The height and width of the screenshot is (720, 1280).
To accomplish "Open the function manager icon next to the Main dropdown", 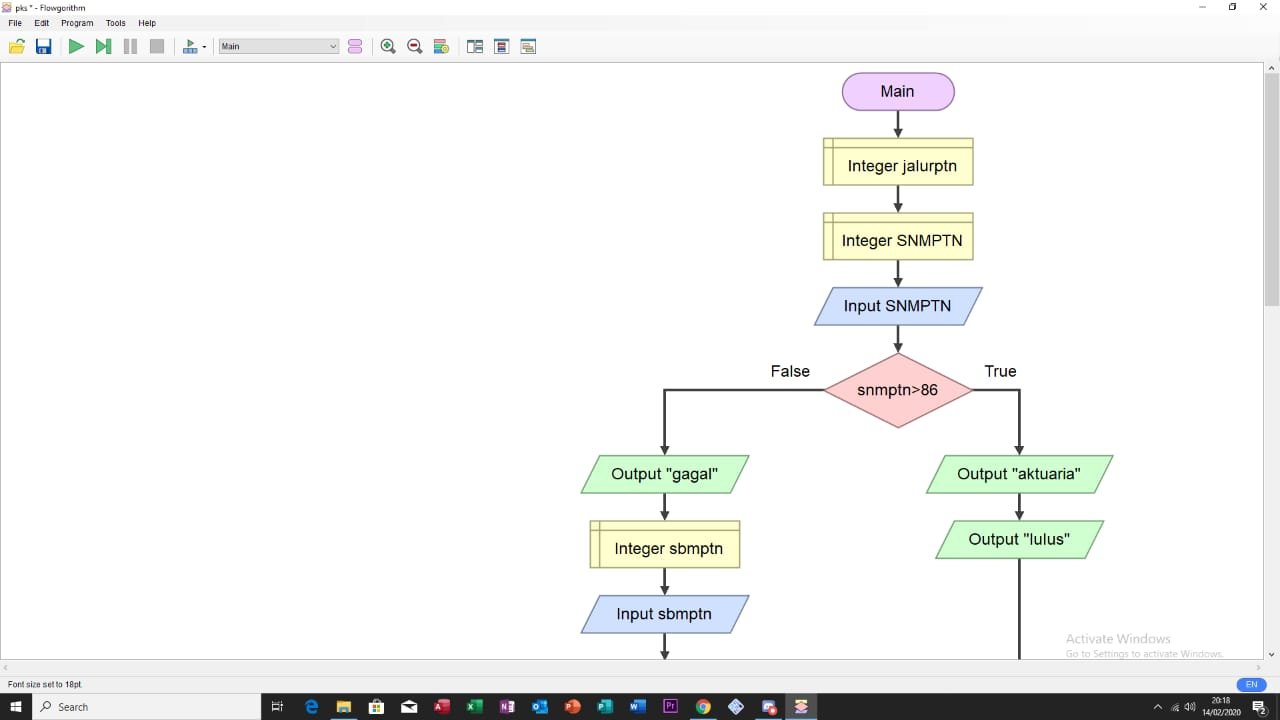I will [x=355, y=46].
